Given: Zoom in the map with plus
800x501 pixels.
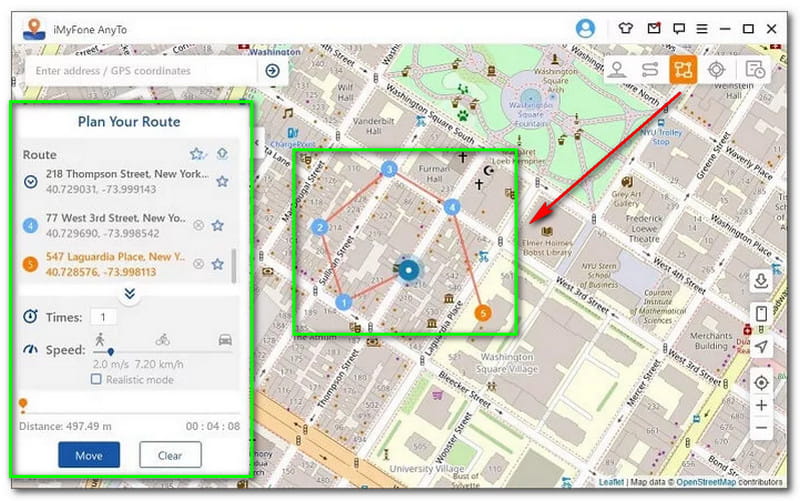Looking at the screenshot, I should point(761,406).
